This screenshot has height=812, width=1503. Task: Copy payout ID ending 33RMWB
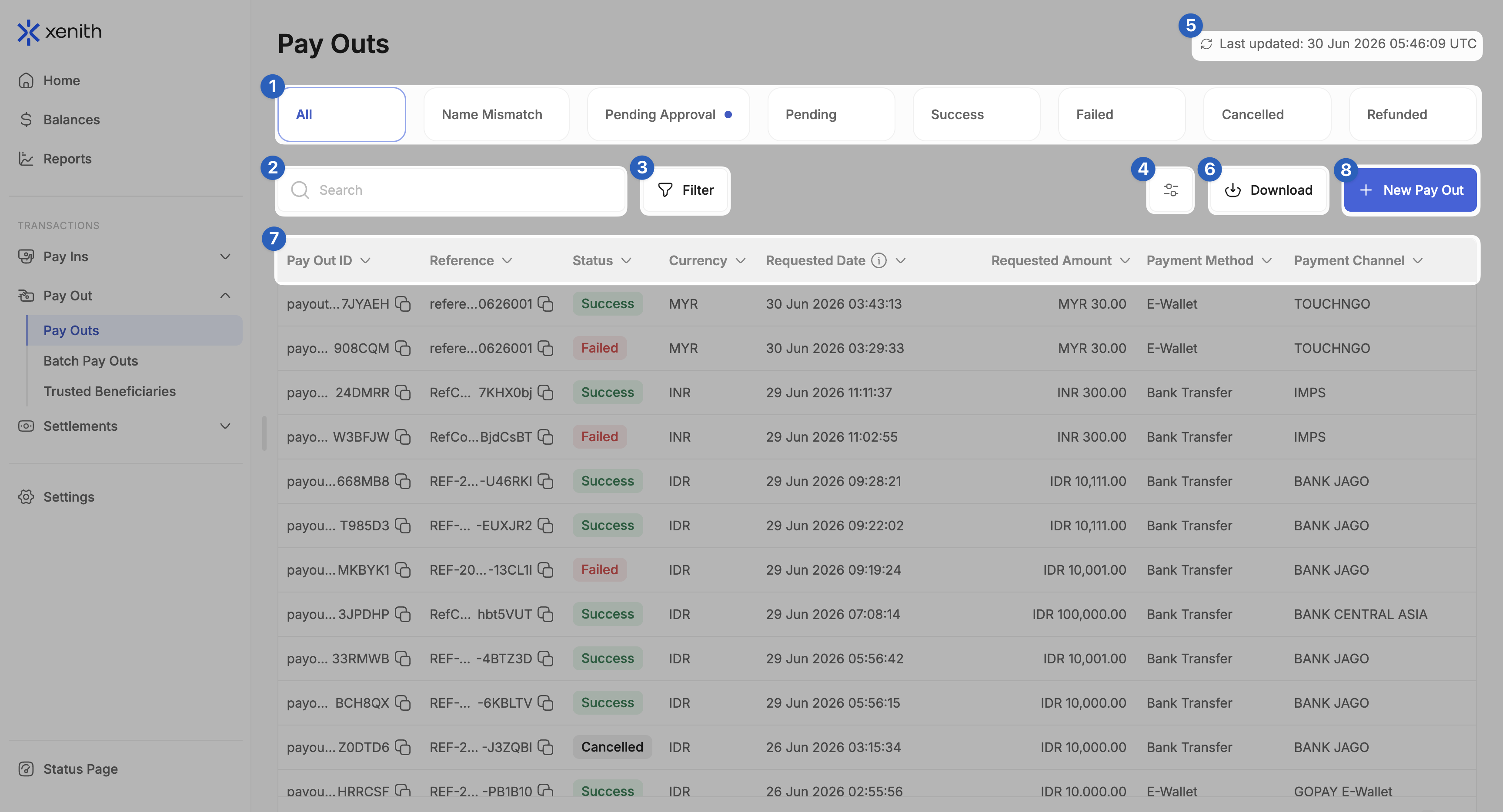pyautogui.click(x=403, y=659)
